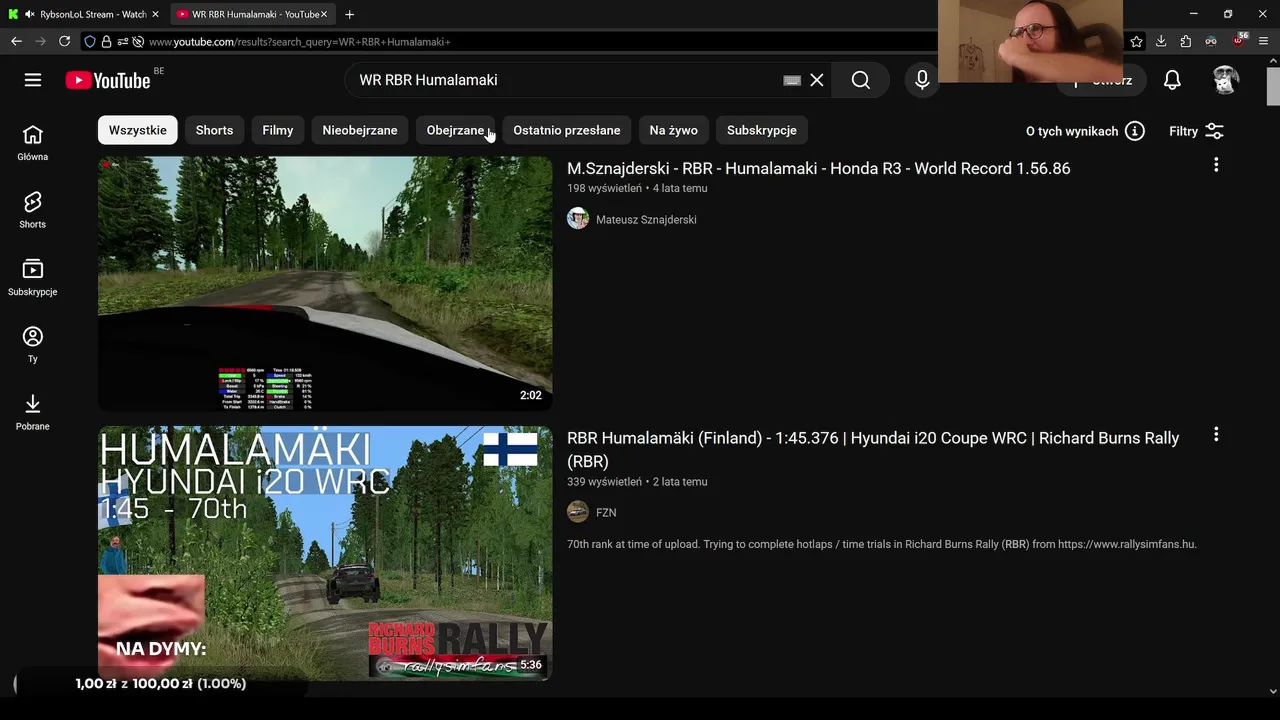Click the Honda R3 video thumbnail
Screen dimensions: 1280x720
coord(325,283)
